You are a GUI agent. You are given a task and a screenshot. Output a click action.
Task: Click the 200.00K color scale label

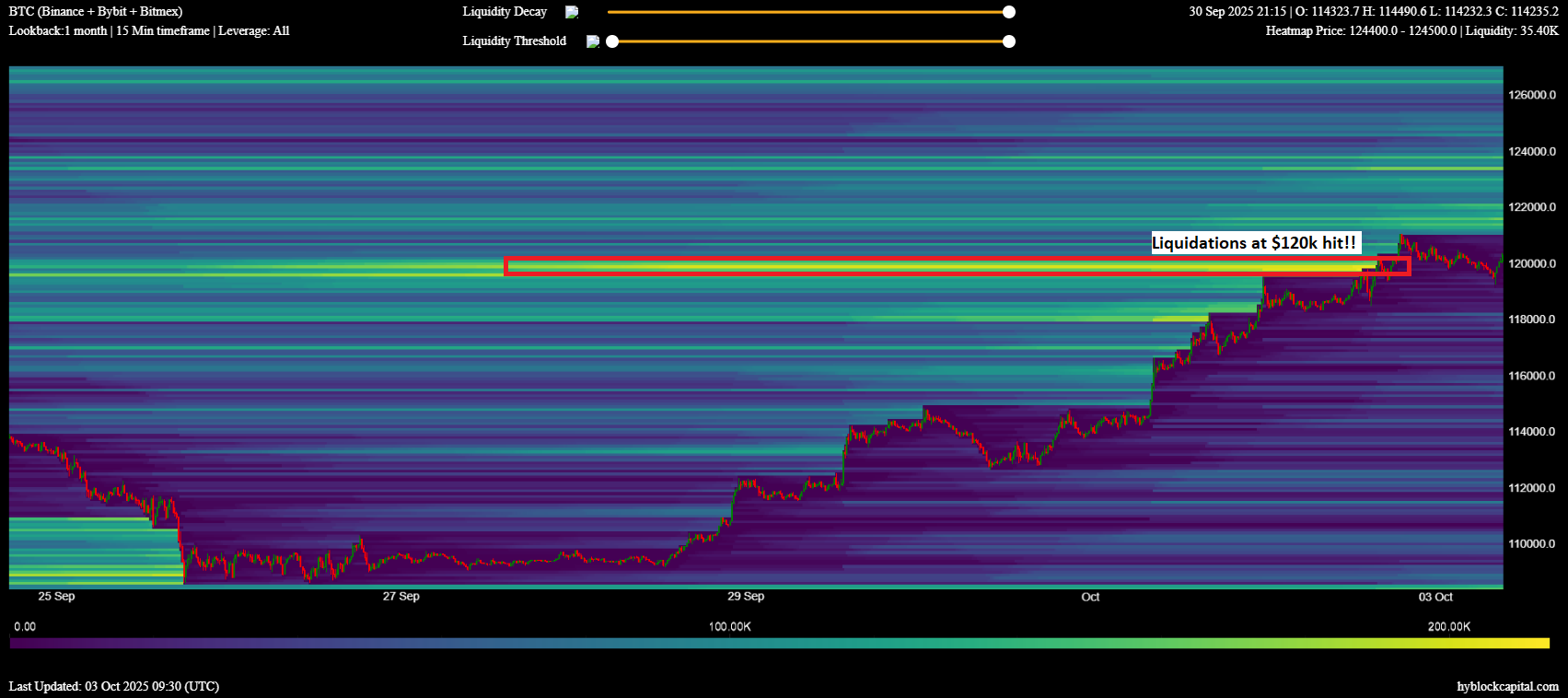coord(1448,627)
